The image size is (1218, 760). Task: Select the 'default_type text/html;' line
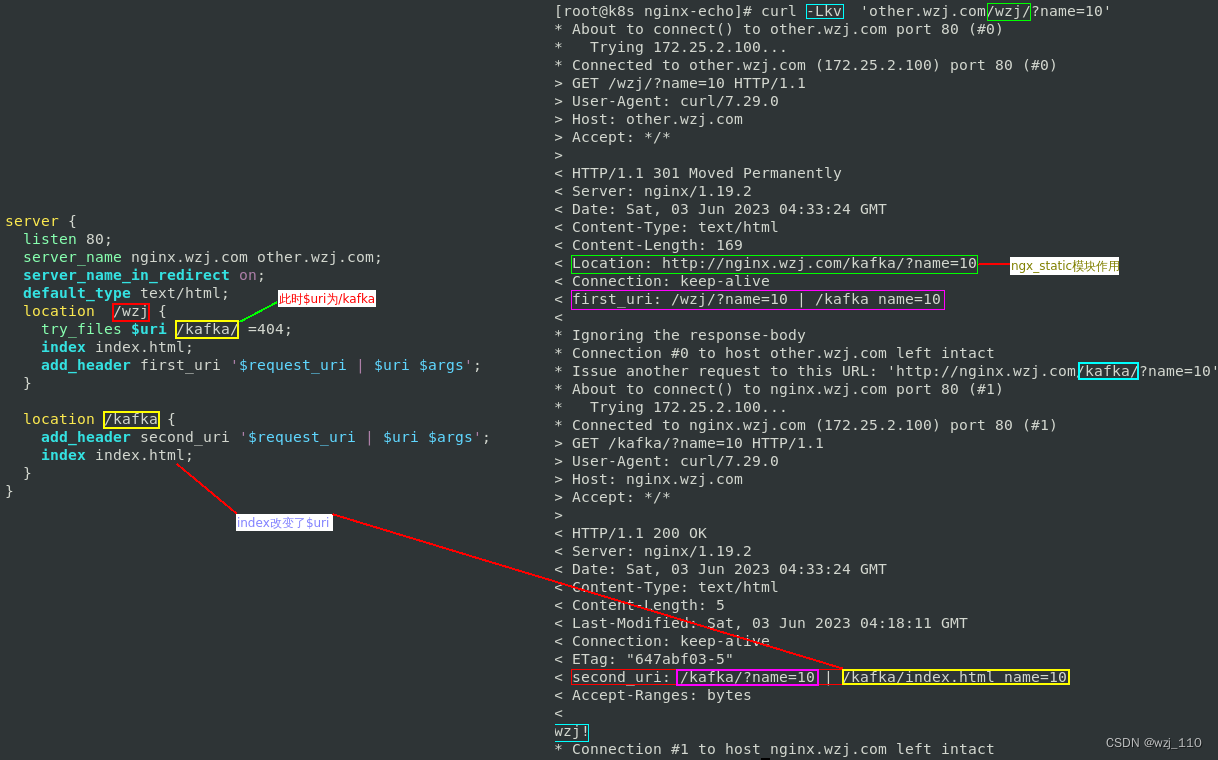coord(126,293)
